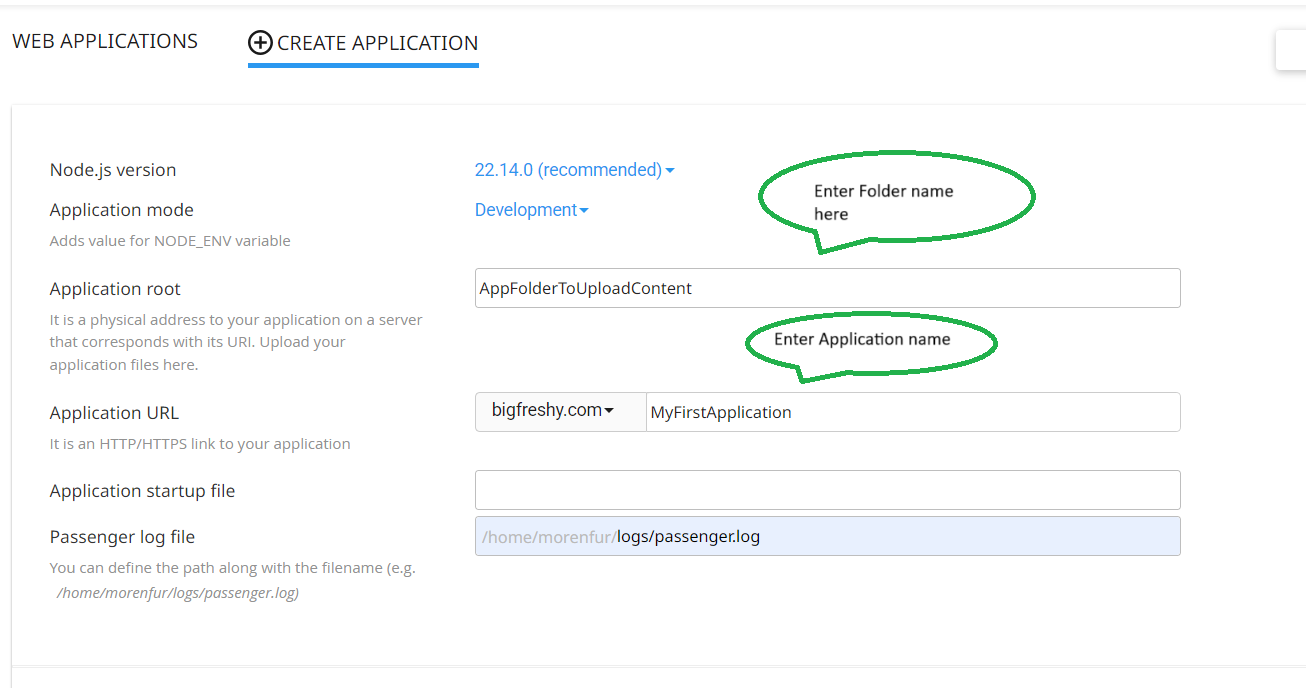
Task: Click the "Application root" label
Action: [x=115, y=289]
